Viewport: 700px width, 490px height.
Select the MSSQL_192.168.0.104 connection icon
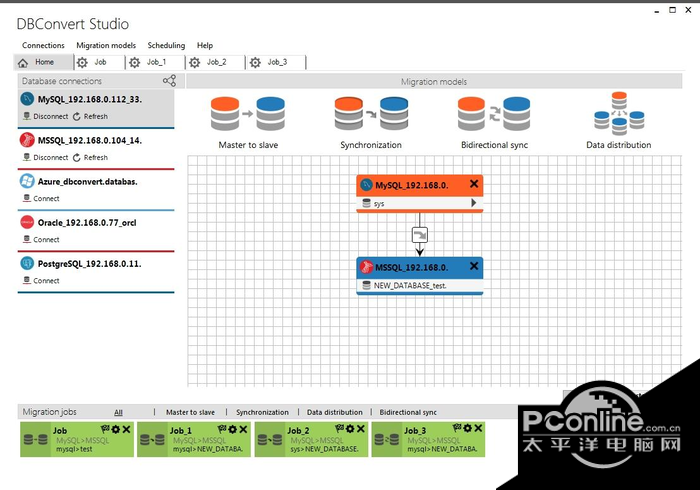(x=27, y=140)
